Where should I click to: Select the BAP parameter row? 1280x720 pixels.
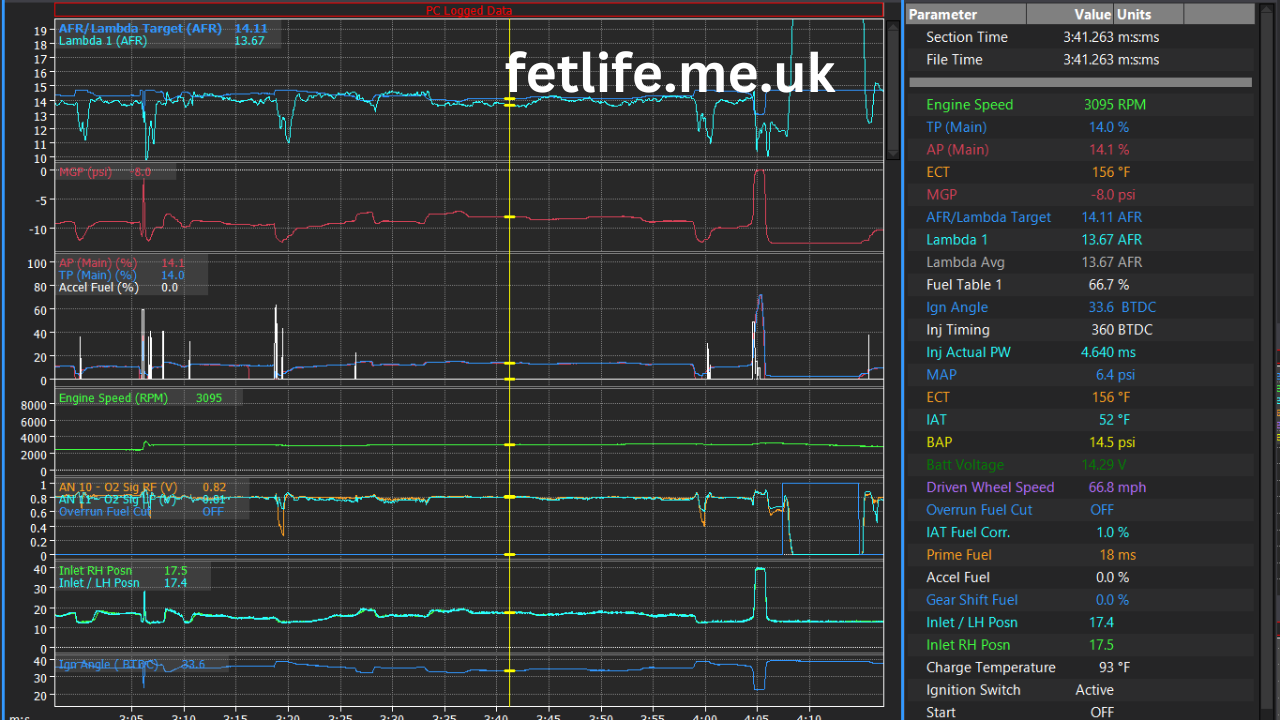1080,442
